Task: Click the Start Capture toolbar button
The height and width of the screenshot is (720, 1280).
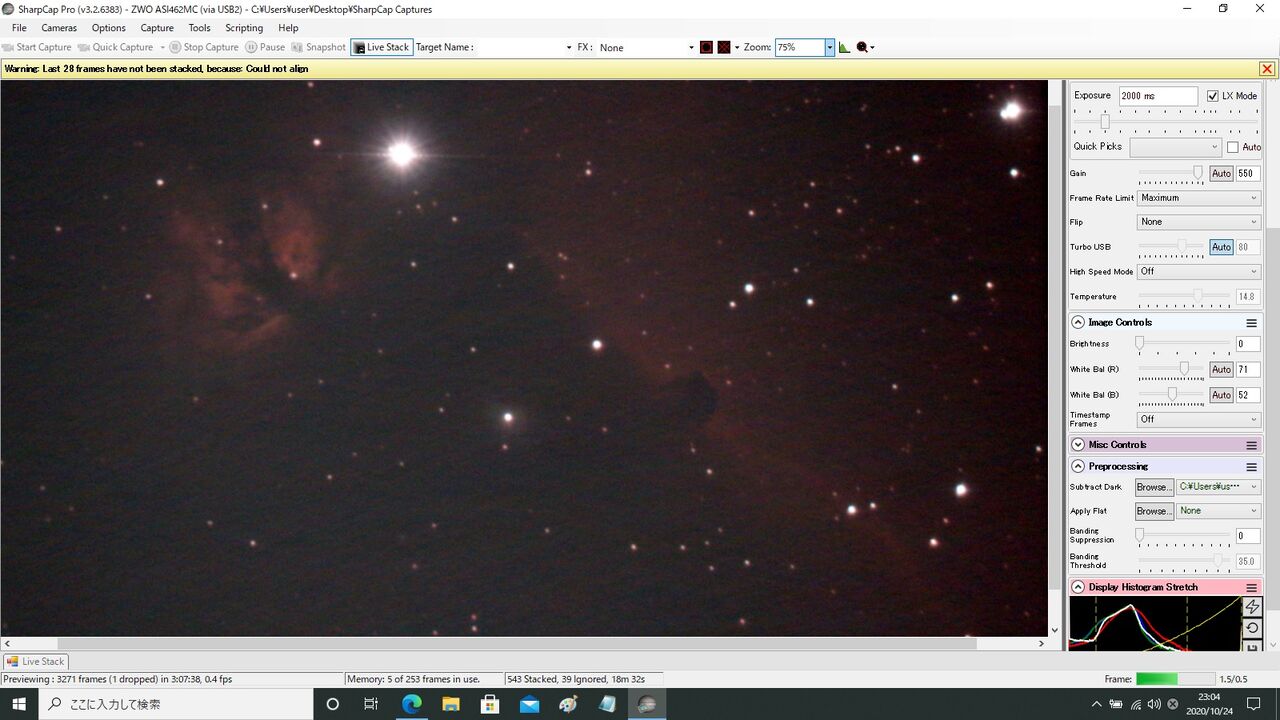Action: [x=37, y=47]
